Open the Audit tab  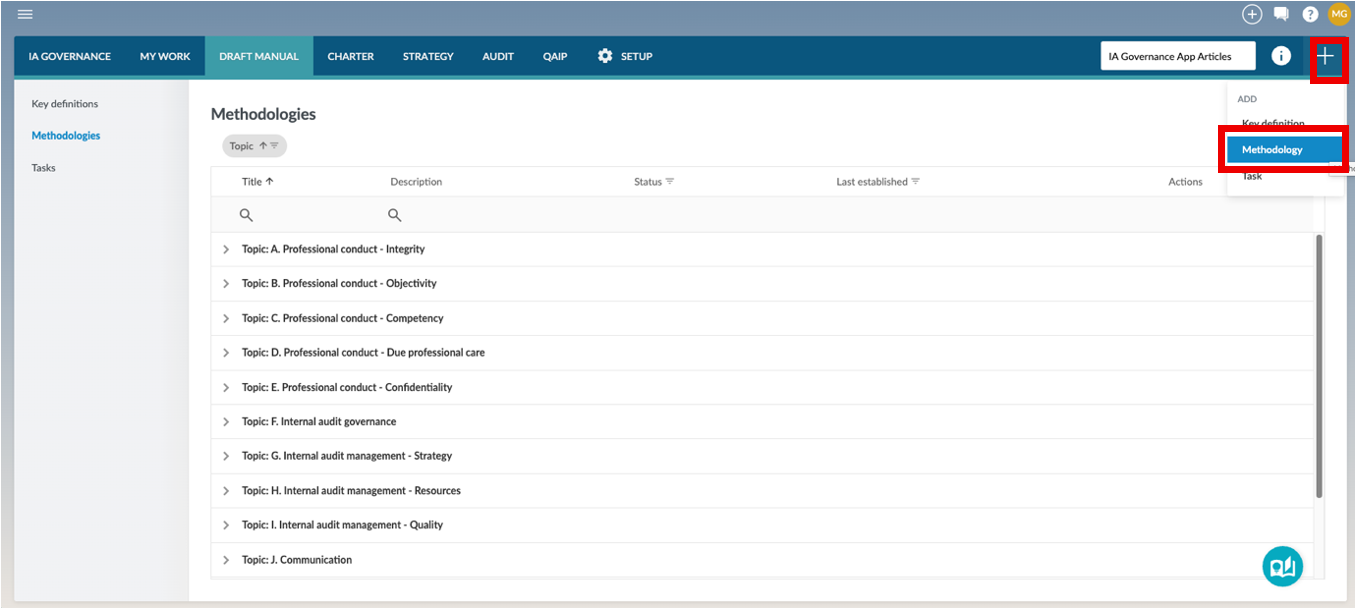498,57
